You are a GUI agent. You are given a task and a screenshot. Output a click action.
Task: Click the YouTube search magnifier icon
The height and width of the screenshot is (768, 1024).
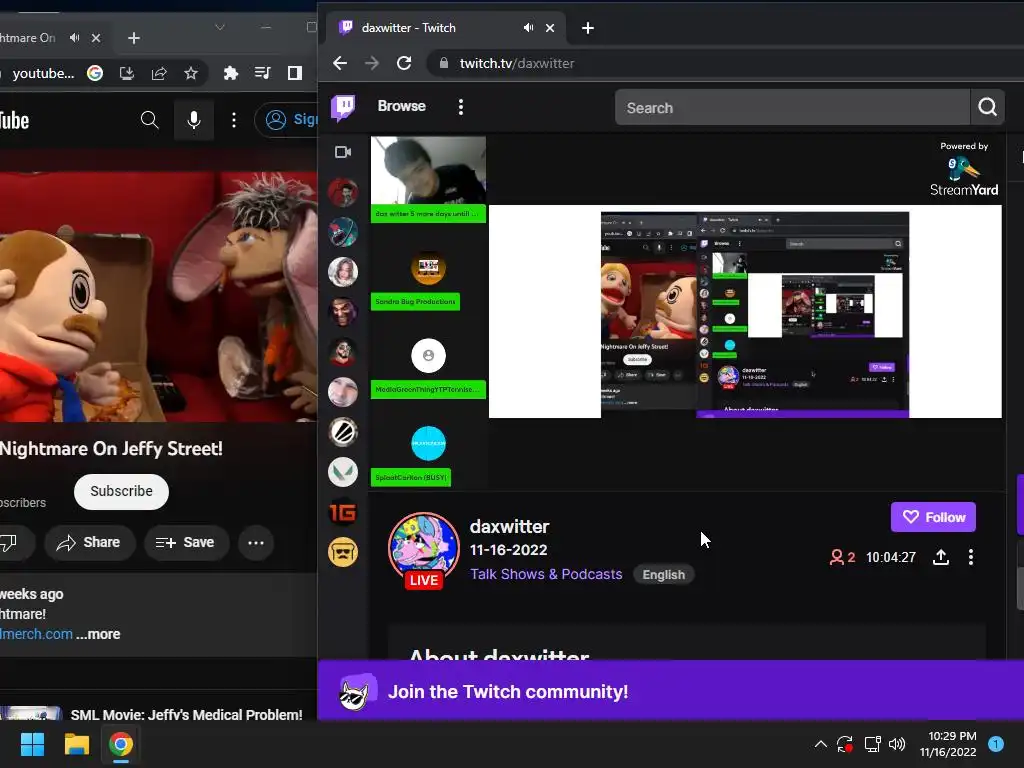pyautogui.click(x=150, y=120)
